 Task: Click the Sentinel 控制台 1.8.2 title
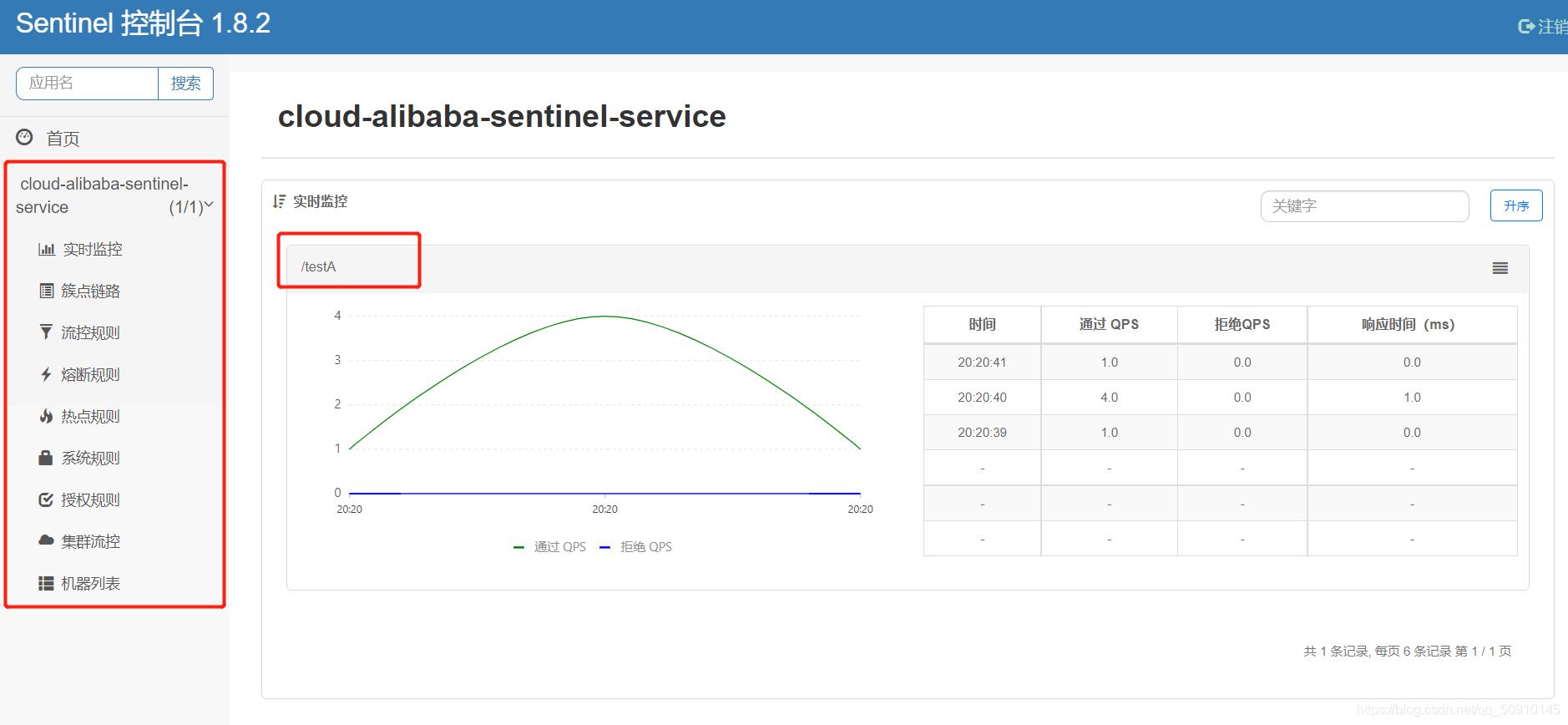pyautogui.click(x=143, y=23)
